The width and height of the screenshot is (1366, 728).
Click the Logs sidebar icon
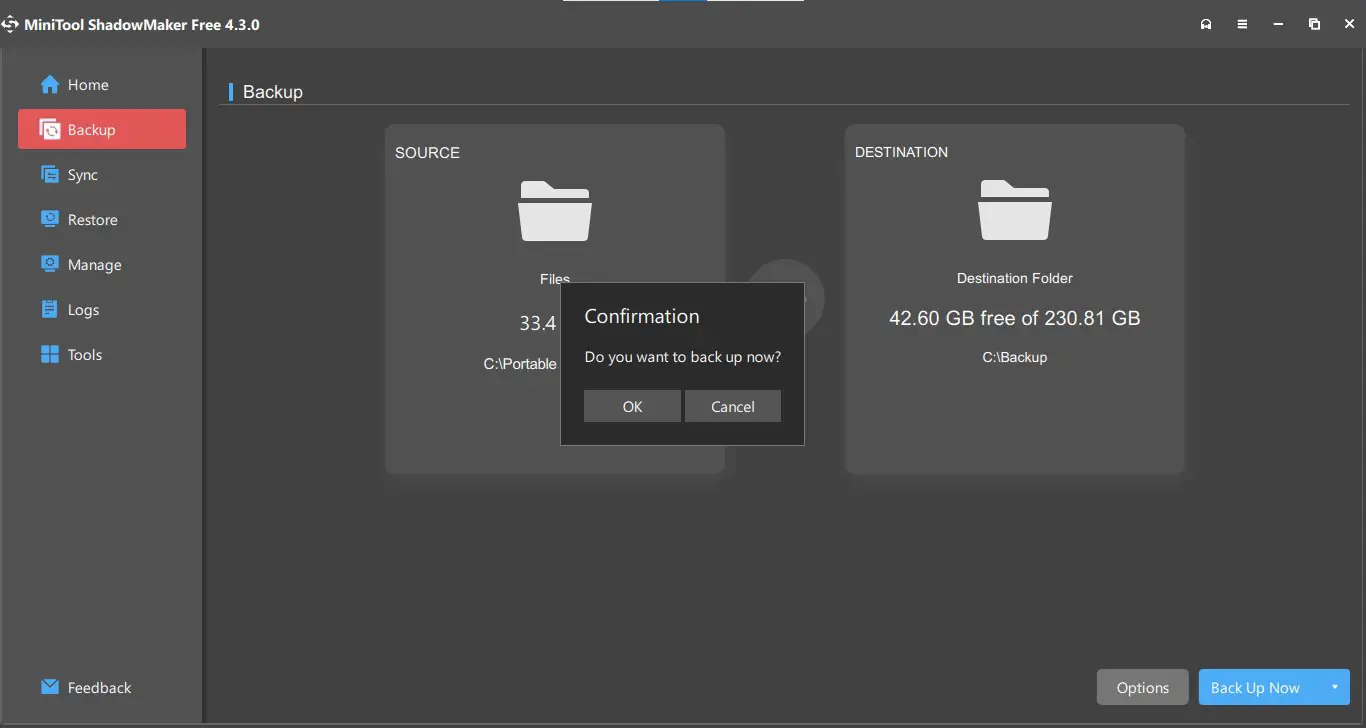click(50, 310)
